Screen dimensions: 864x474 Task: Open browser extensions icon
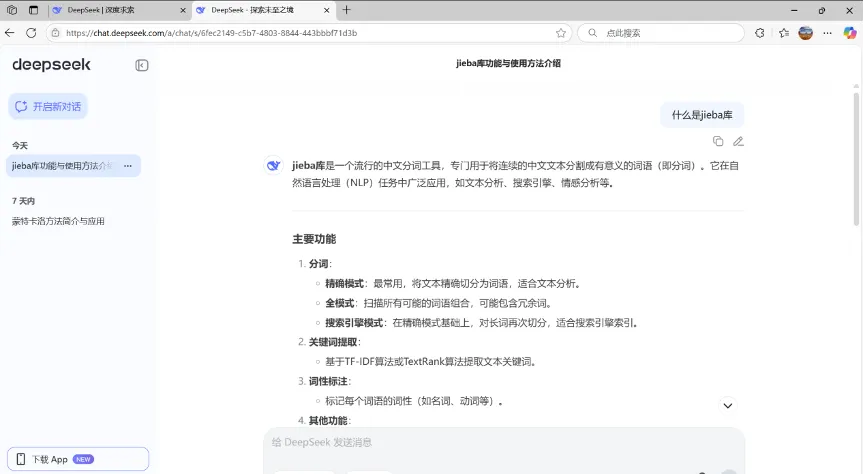tap(760, 33)
